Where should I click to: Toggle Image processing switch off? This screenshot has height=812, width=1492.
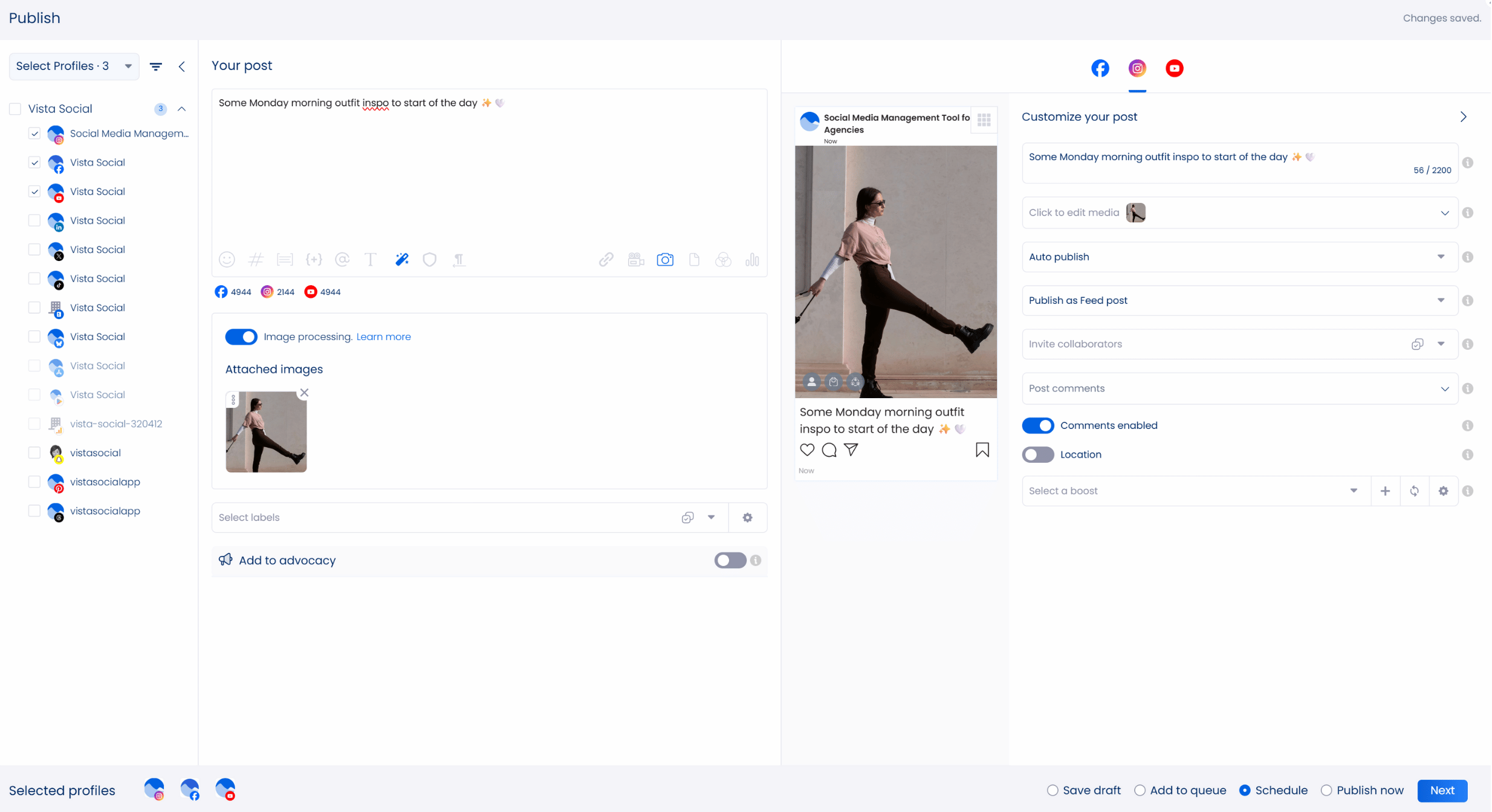[x=241, y=337]
